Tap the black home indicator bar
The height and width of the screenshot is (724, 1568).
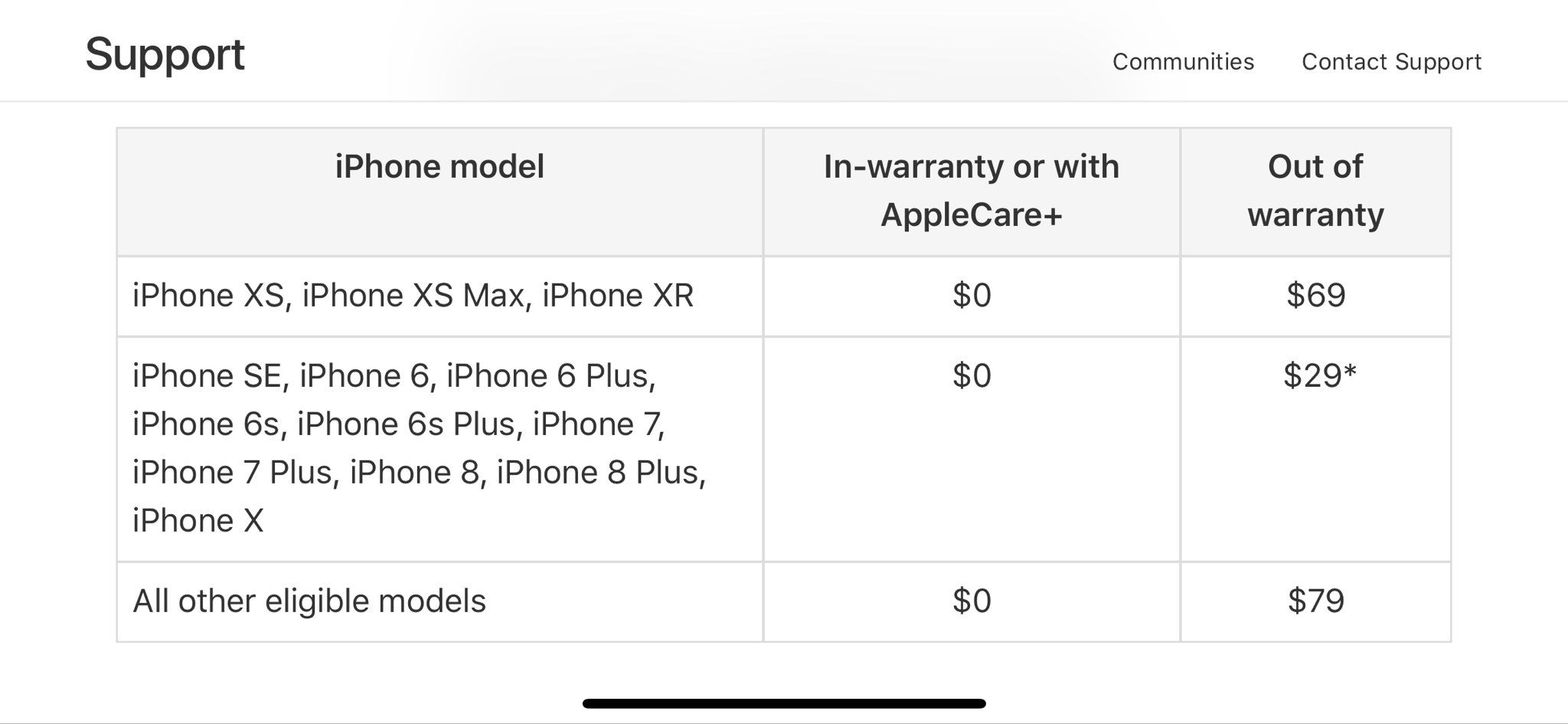784,703
